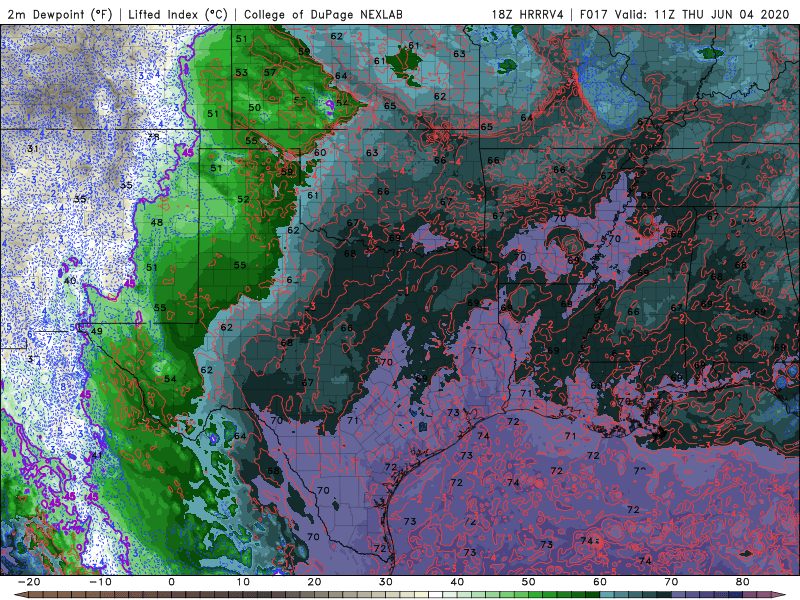Click the "60" color scale label
Viewport: 800px width, 600px height.
tap(600, 582)
